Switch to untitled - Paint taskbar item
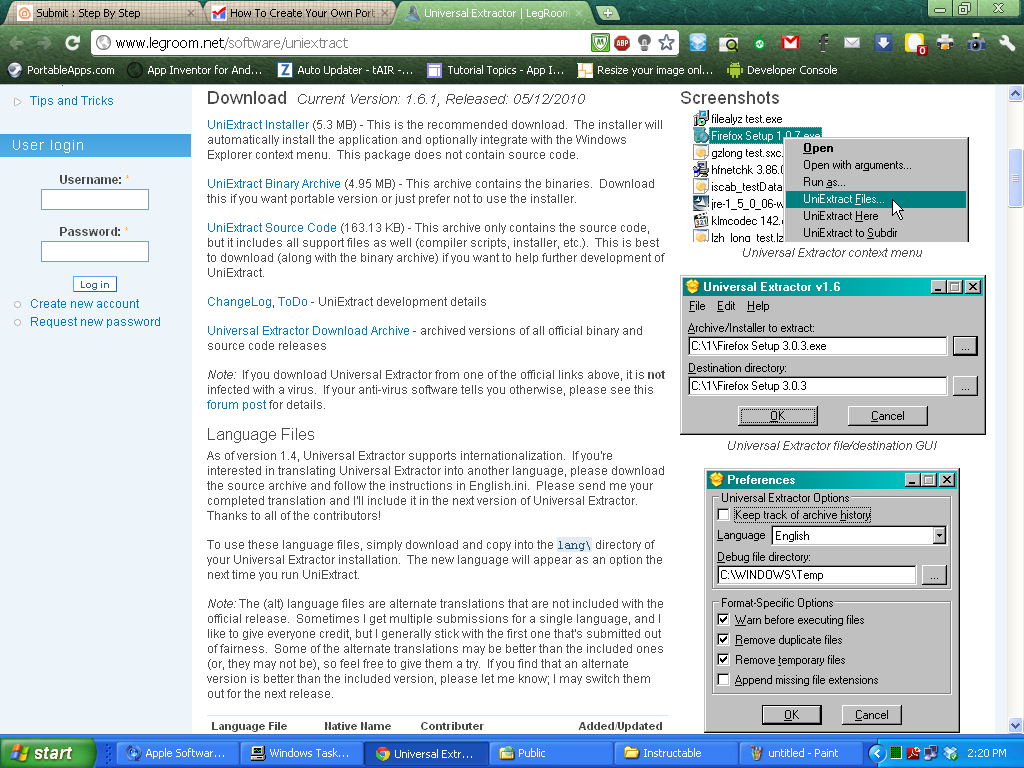The width and height of the screenshot is (1024, 768). (x=799, y=753)
